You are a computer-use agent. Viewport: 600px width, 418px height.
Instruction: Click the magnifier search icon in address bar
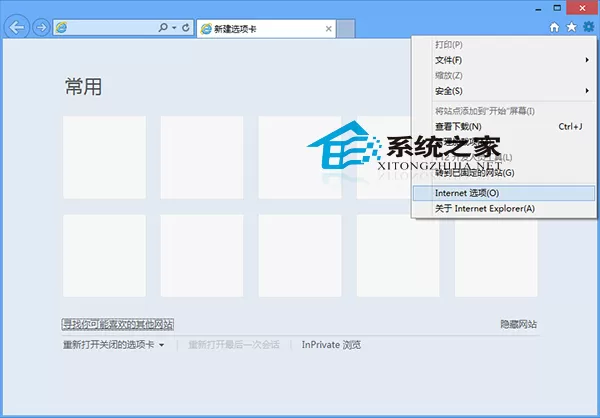[x=163, y=28]
